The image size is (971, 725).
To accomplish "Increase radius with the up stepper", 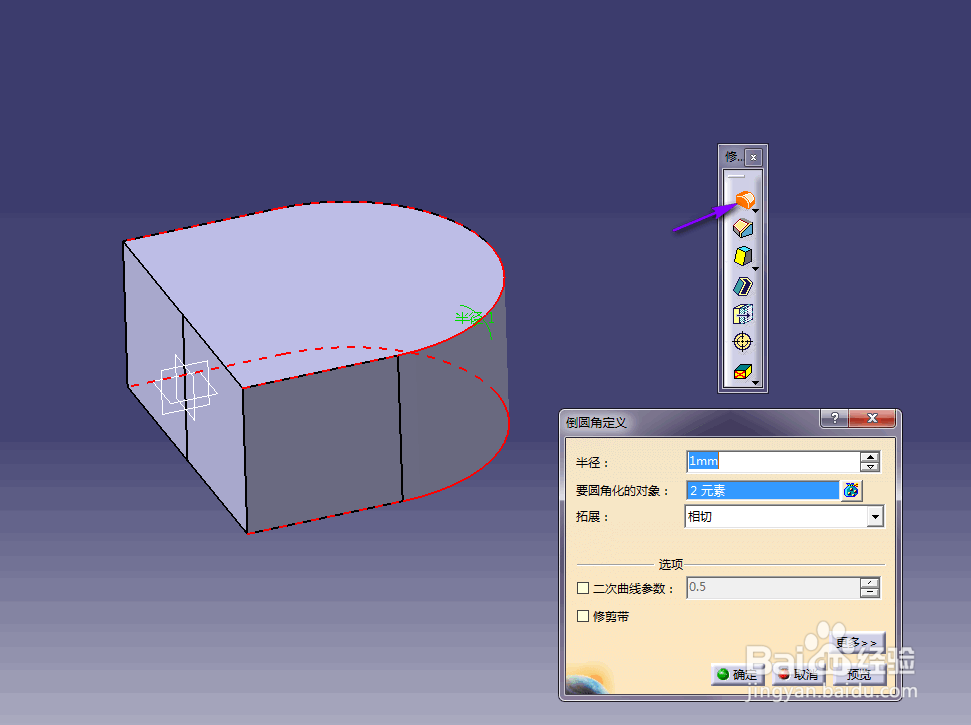I will pyautogui.click(x=870, y=457).
